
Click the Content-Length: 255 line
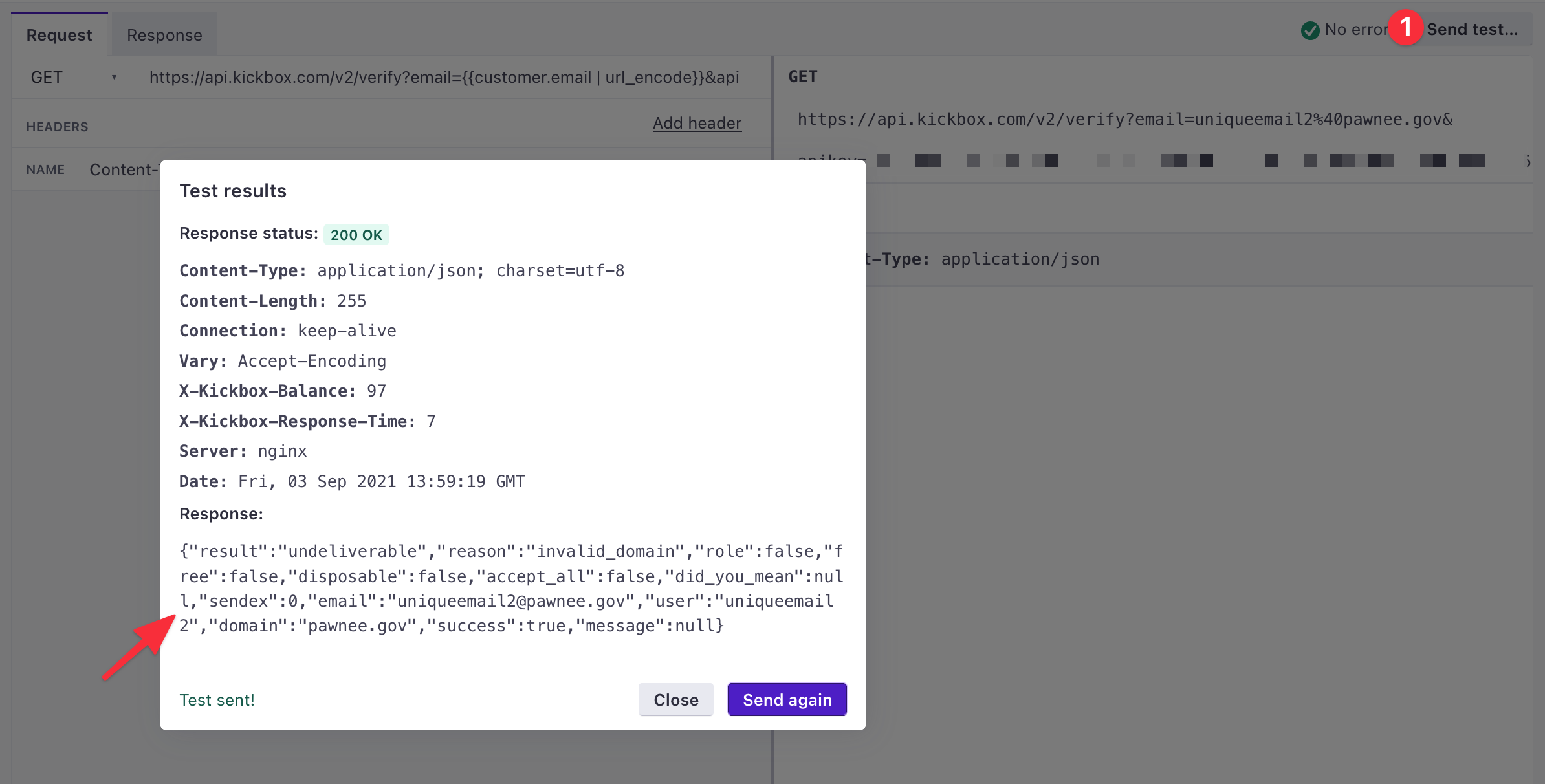click(272, 301)
